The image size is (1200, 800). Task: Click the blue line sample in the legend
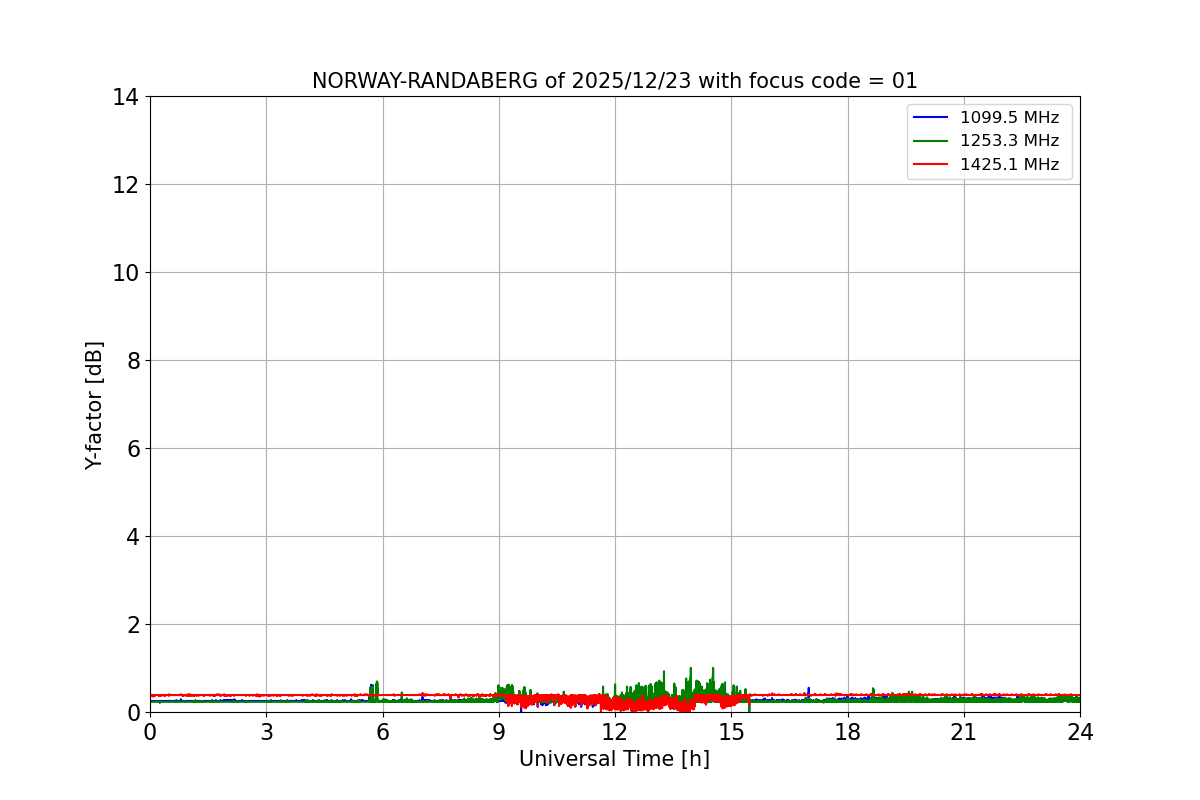pos(931,118)
